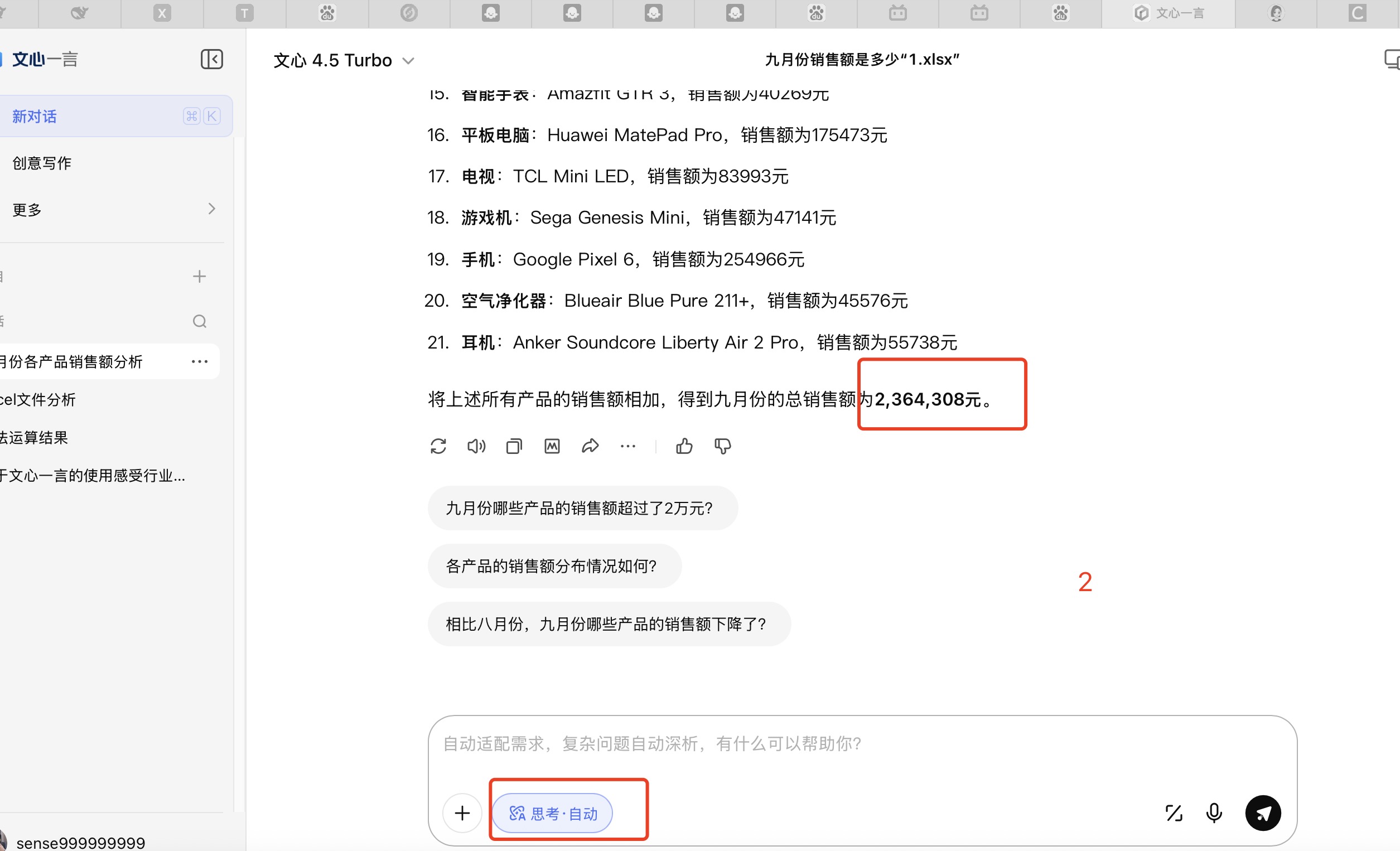Click the share arrow icon
Viewport: 1400px width, 851px height.
point(590,447)
